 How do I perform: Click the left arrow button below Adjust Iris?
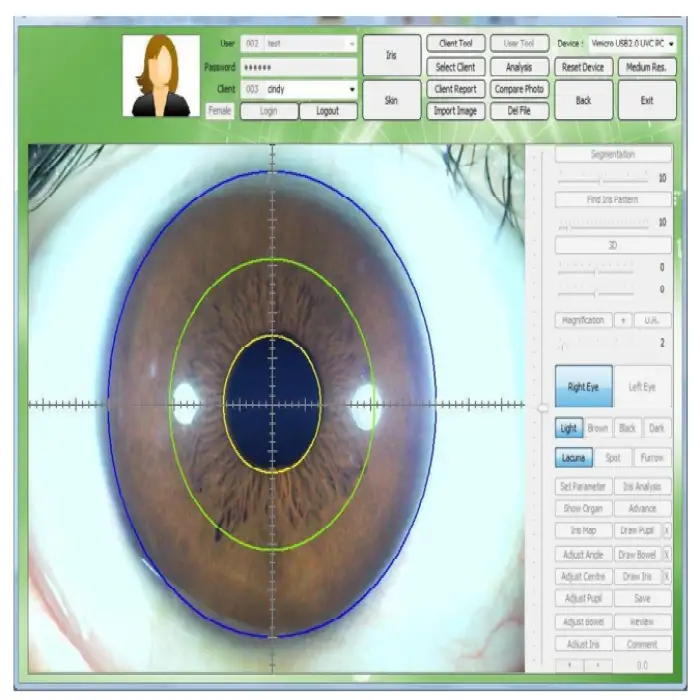(569, 665)
